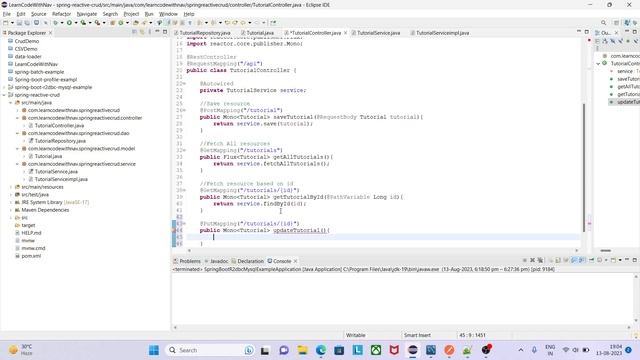Click the New Java Package icon

[x=113, y=23]
